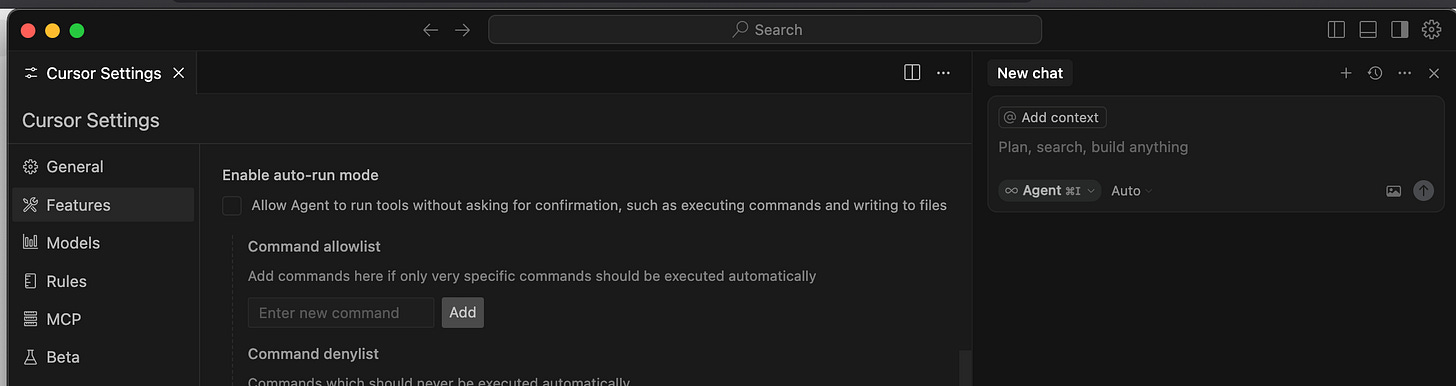Toggle the bottom panel layout icon
1456x386 pixels.
point(1369,30)
